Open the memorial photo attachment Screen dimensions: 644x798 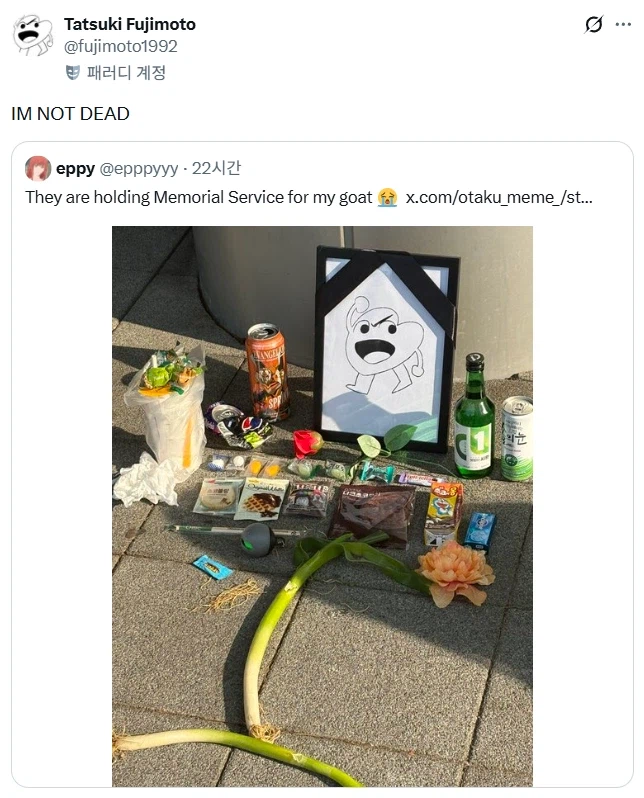point(322,506)
